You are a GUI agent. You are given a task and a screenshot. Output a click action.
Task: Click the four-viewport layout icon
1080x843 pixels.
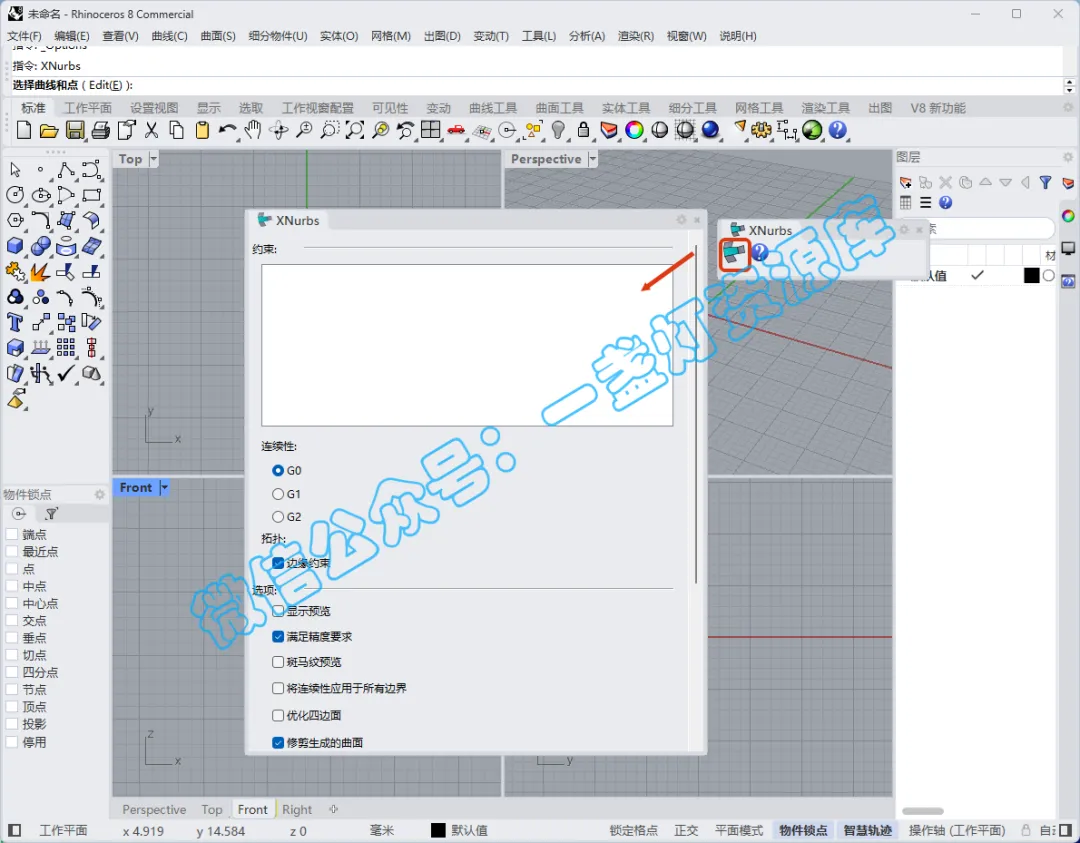(x=431, y=129)
